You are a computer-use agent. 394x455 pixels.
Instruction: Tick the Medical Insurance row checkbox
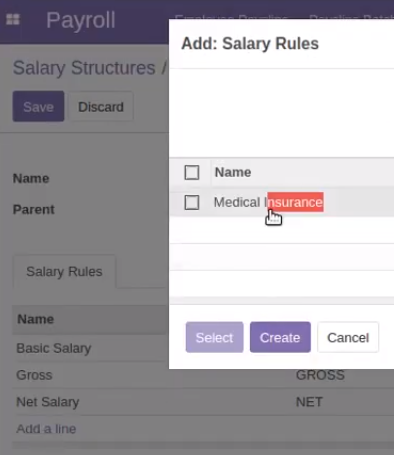tap(192, 202)
